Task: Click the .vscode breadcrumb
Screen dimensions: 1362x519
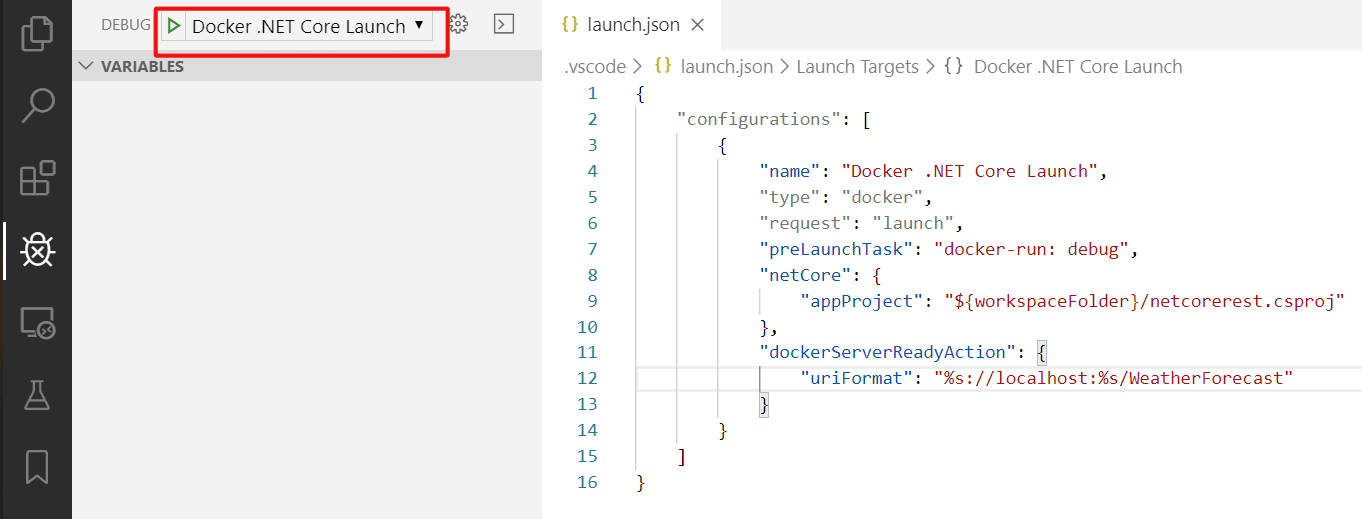Action: (x=594, y=67)
